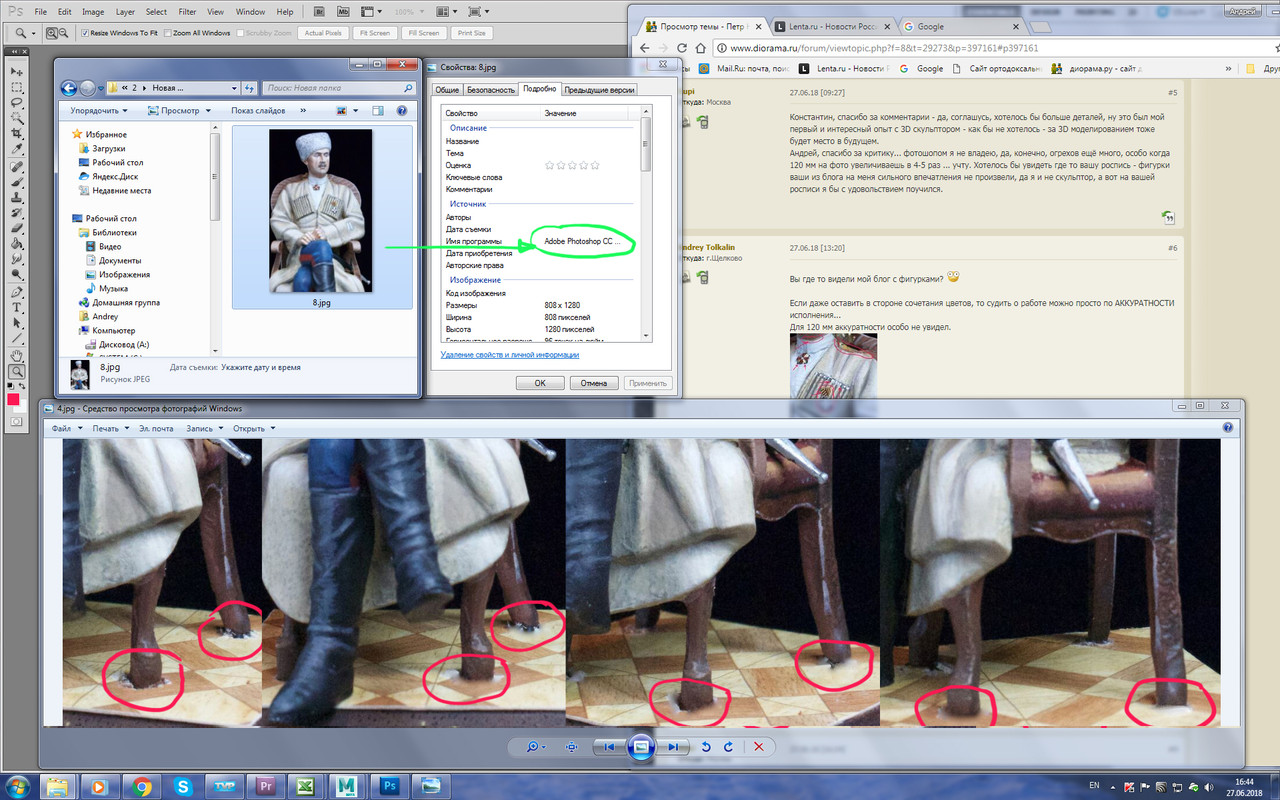This screenshot has height=800, width=1280.
Task: Open Photoshop Layer menu
Action: click(125, 12)
